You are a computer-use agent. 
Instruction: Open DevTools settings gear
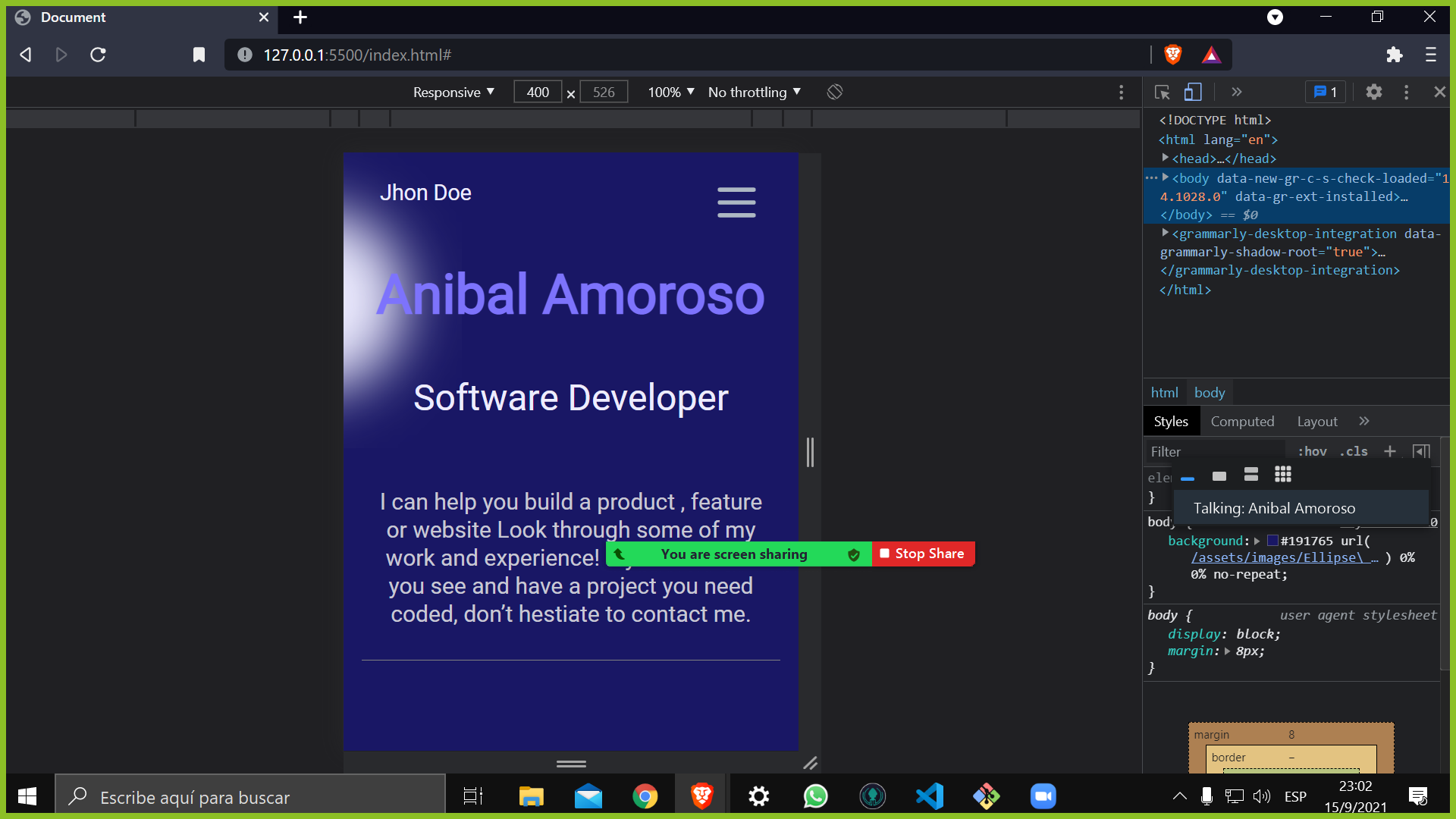1373,93
